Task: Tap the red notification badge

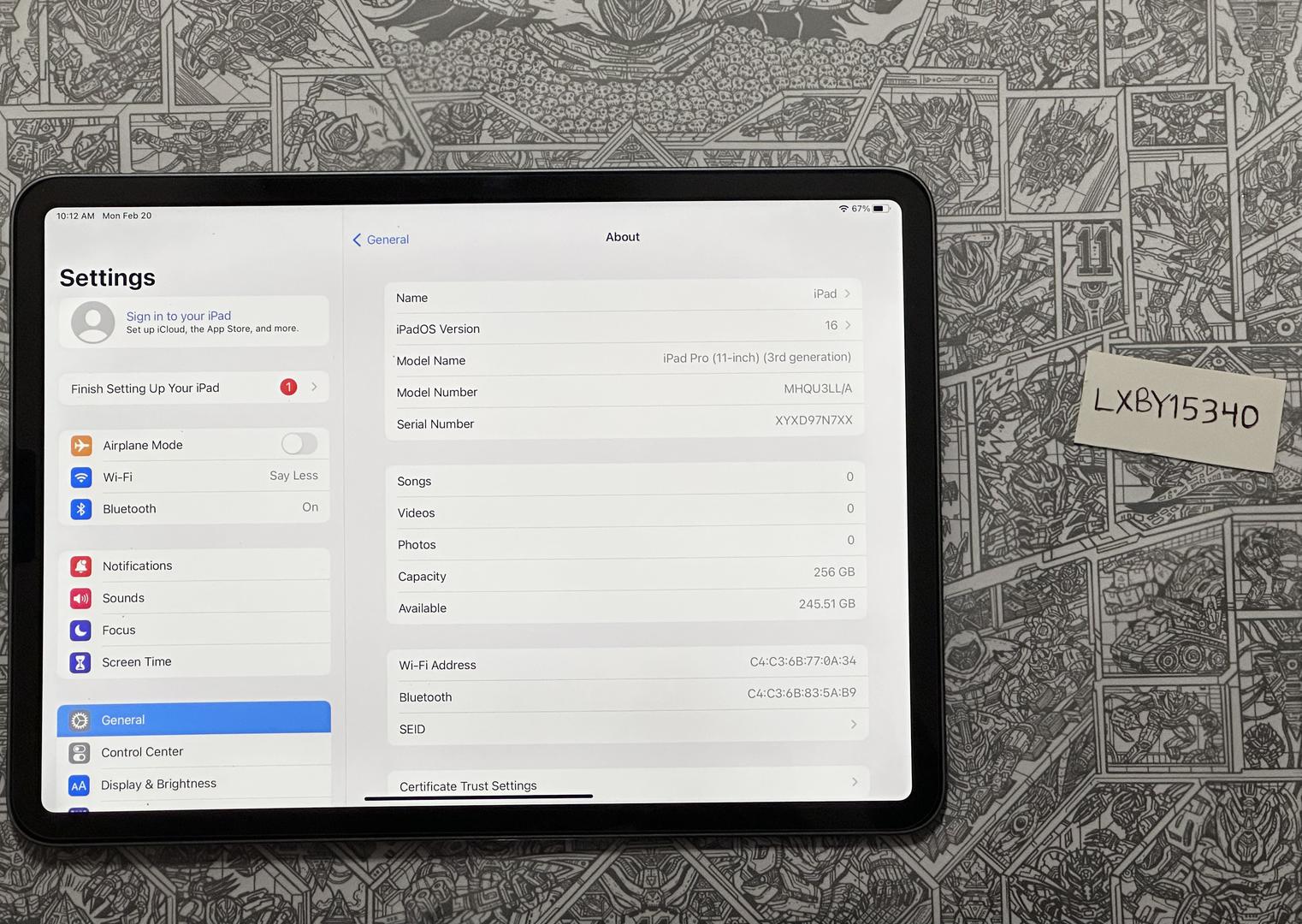Action: point(289,387)
